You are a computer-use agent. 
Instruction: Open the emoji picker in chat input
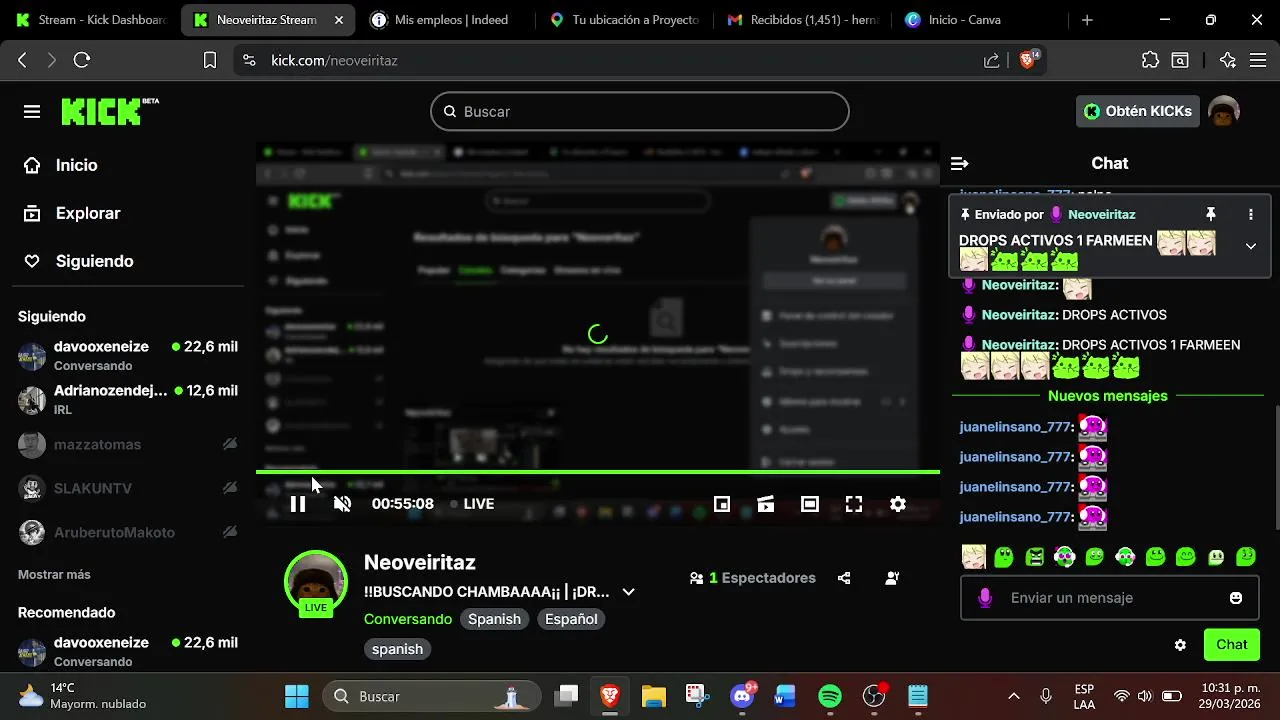[x=1236, y=598]
